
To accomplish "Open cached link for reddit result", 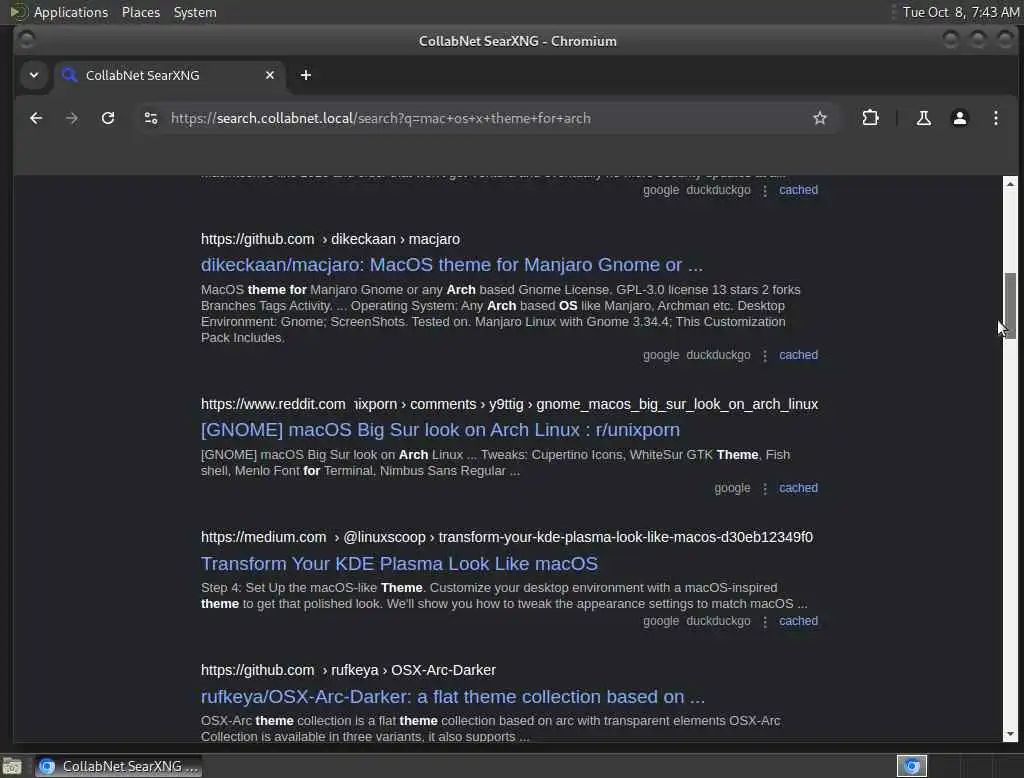I will (x=798, y=488).
